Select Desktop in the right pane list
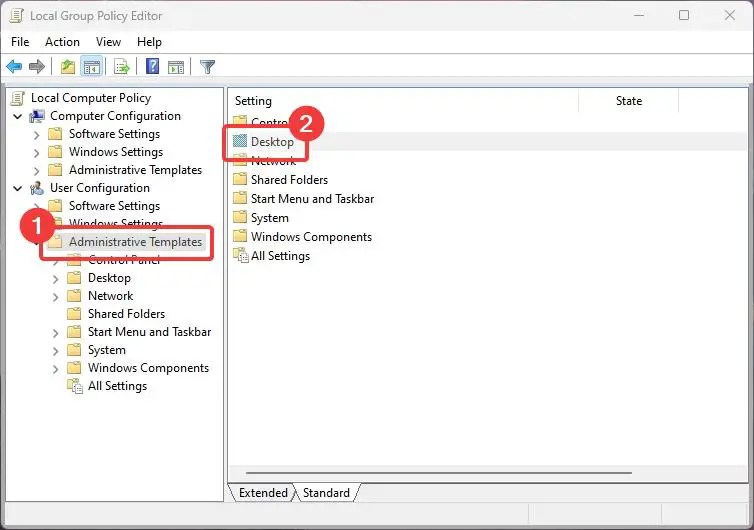 272,141
